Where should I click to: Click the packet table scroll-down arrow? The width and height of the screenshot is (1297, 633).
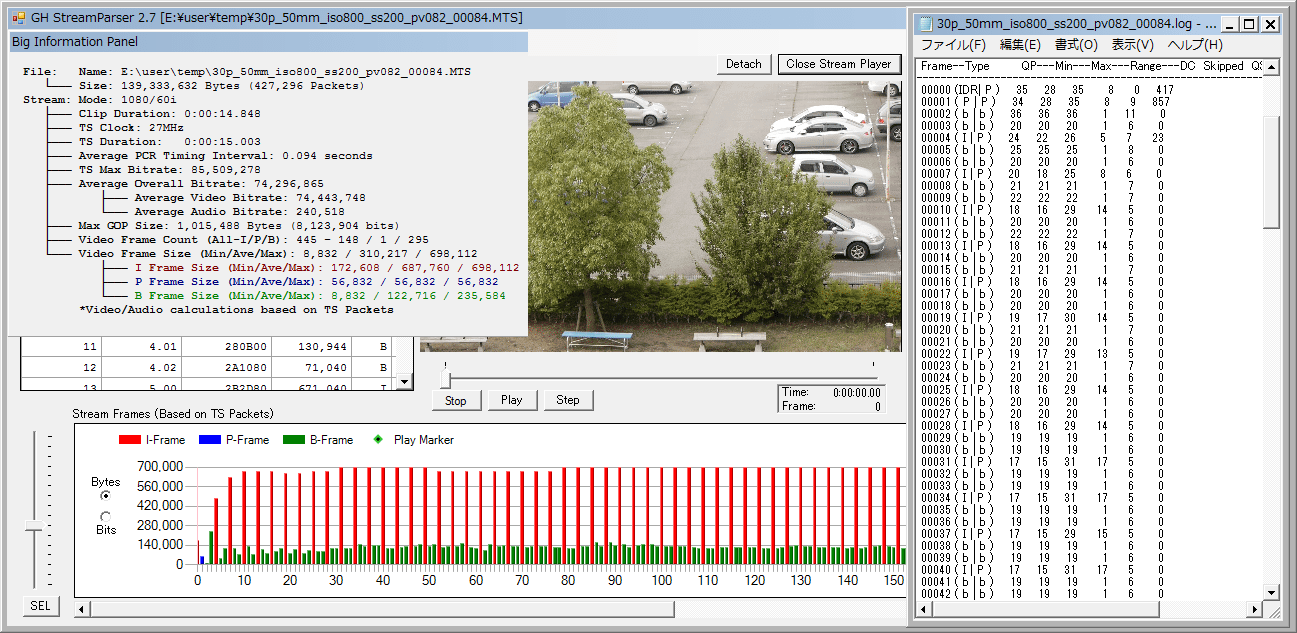pos(404,382)
